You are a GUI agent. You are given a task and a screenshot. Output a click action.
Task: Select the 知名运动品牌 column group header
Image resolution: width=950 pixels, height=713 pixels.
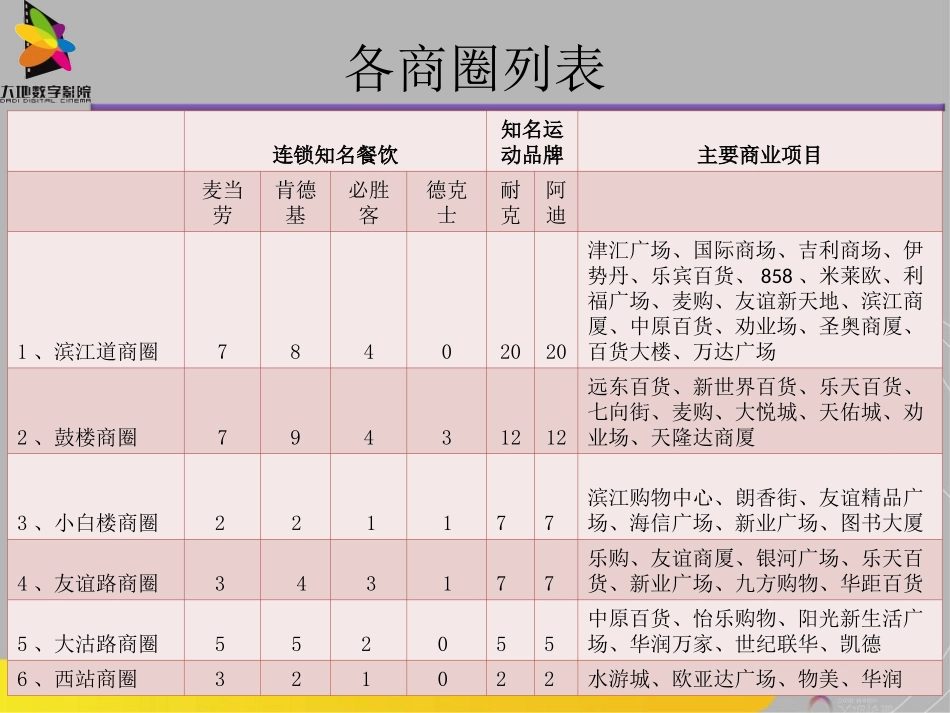click(x=532, y=142)
